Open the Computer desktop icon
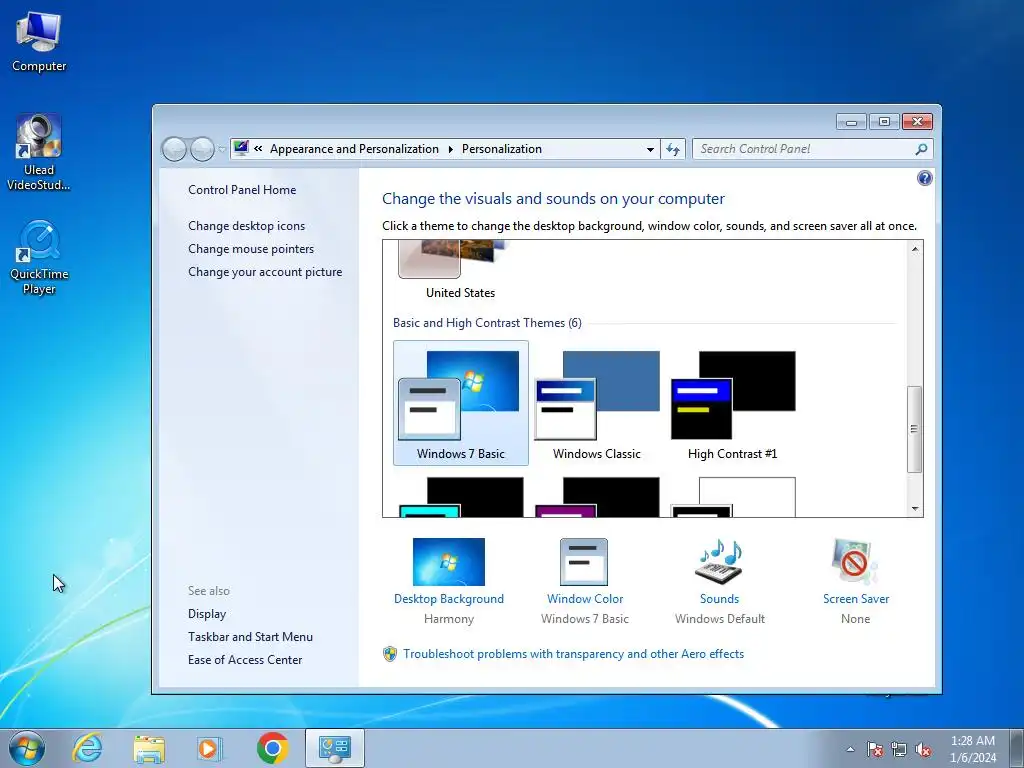The width and height of the screenshot is (1024, 768). (39, 41)
